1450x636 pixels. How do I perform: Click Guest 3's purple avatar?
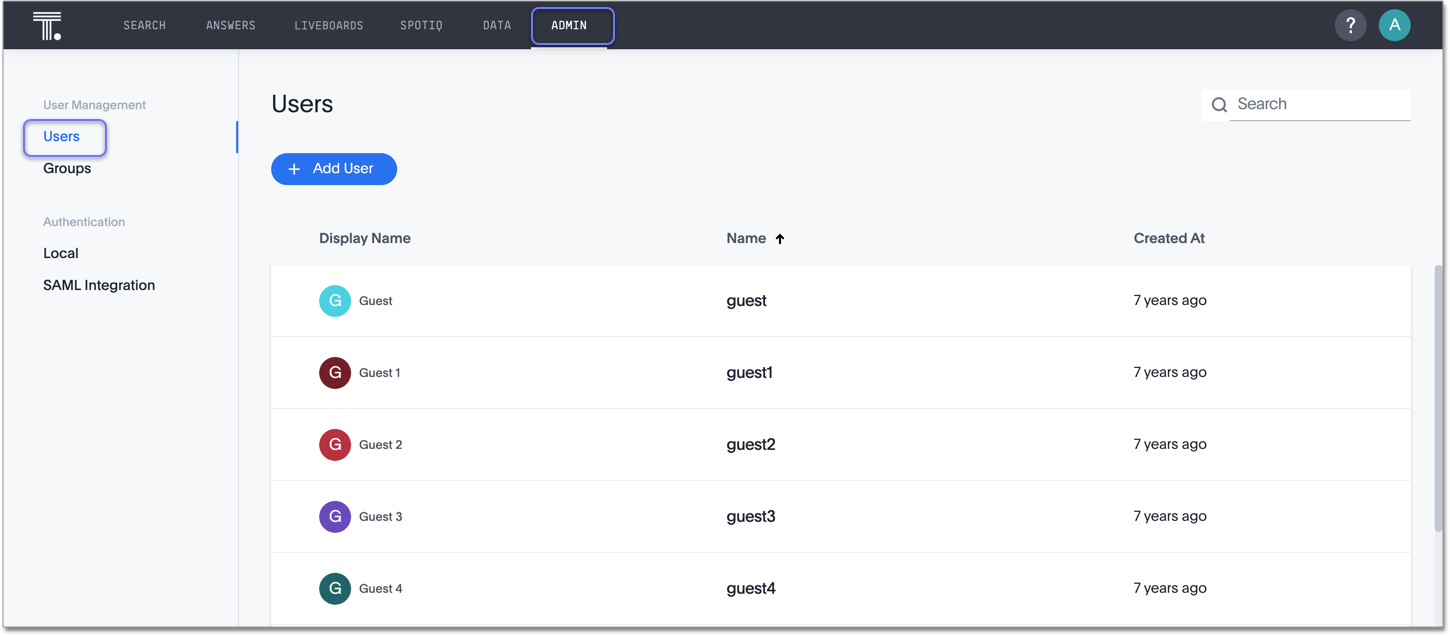tap(334, 516)
